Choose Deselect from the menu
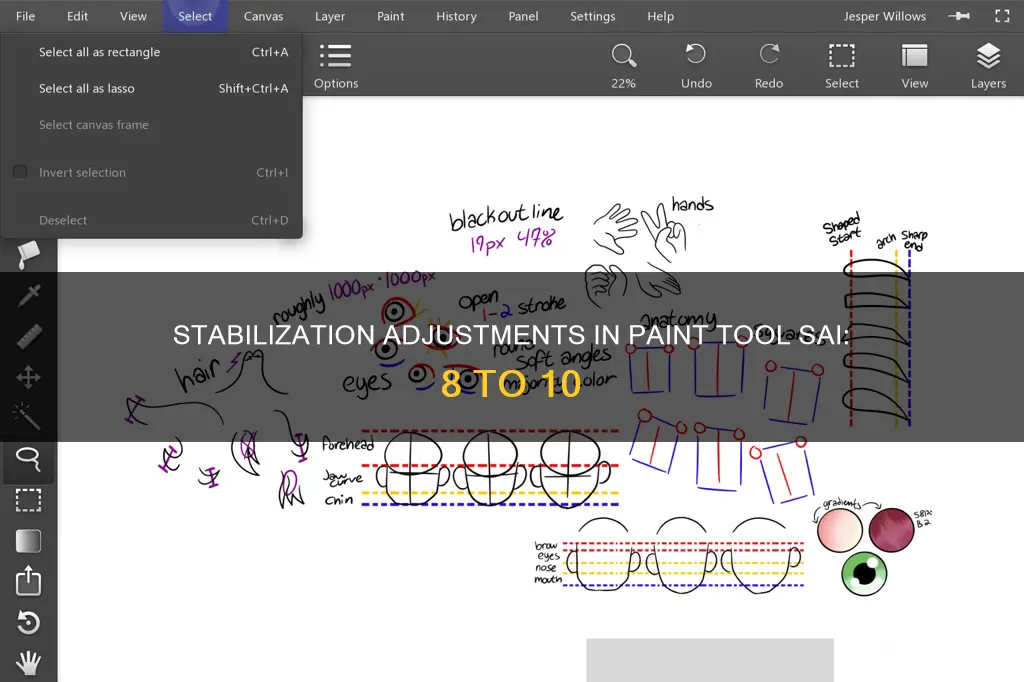Image resolution: width=1024 pixels, height=682 pixels. coord(152,220)
